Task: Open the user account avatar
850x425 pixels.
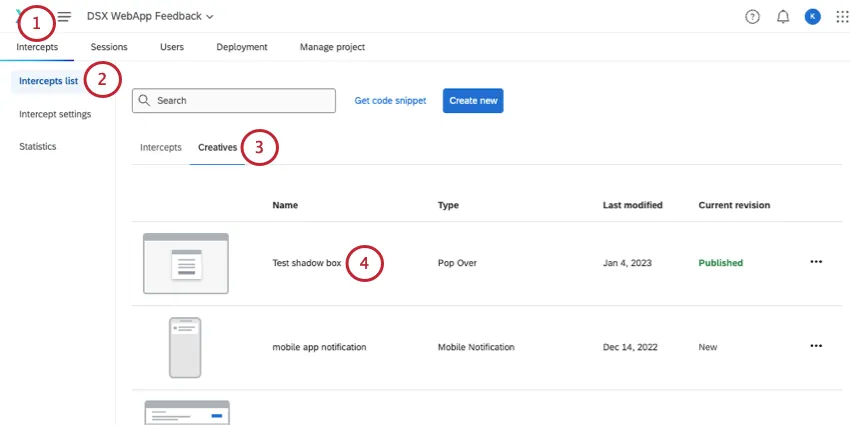Action: pyautogui.click(x=812, y=17)
